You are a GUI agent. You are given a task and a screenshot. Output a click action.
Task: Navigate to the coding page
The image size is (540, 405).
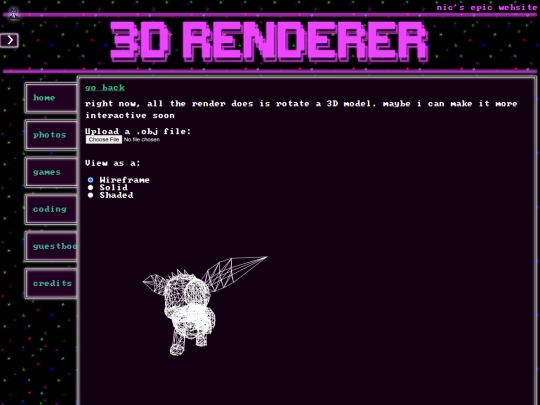pos(51,209)
